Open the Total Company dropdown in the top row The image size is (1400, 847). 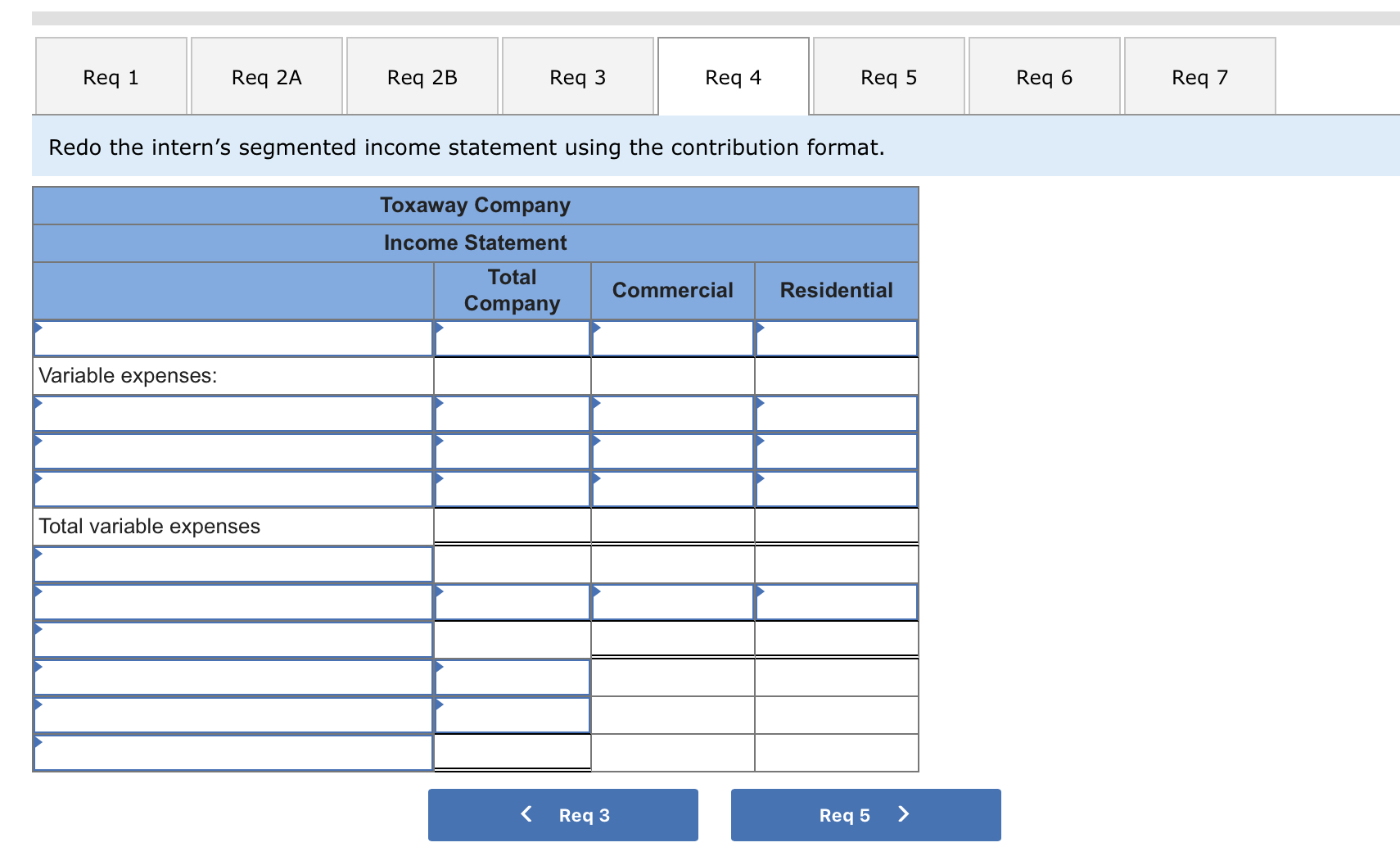pyautogui.click(x=512, y=337)
